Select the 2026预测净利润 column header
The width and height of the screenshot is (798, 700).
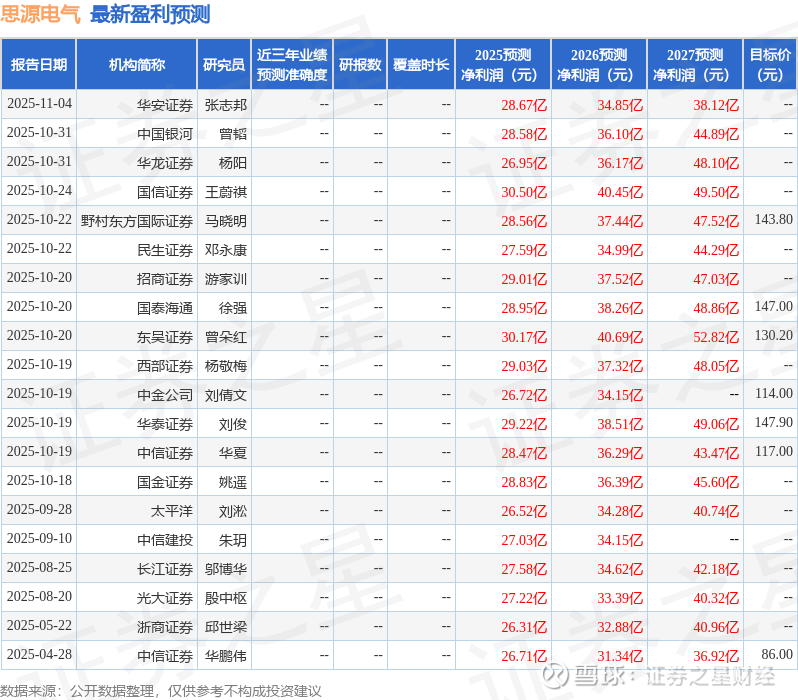[599, 65]
